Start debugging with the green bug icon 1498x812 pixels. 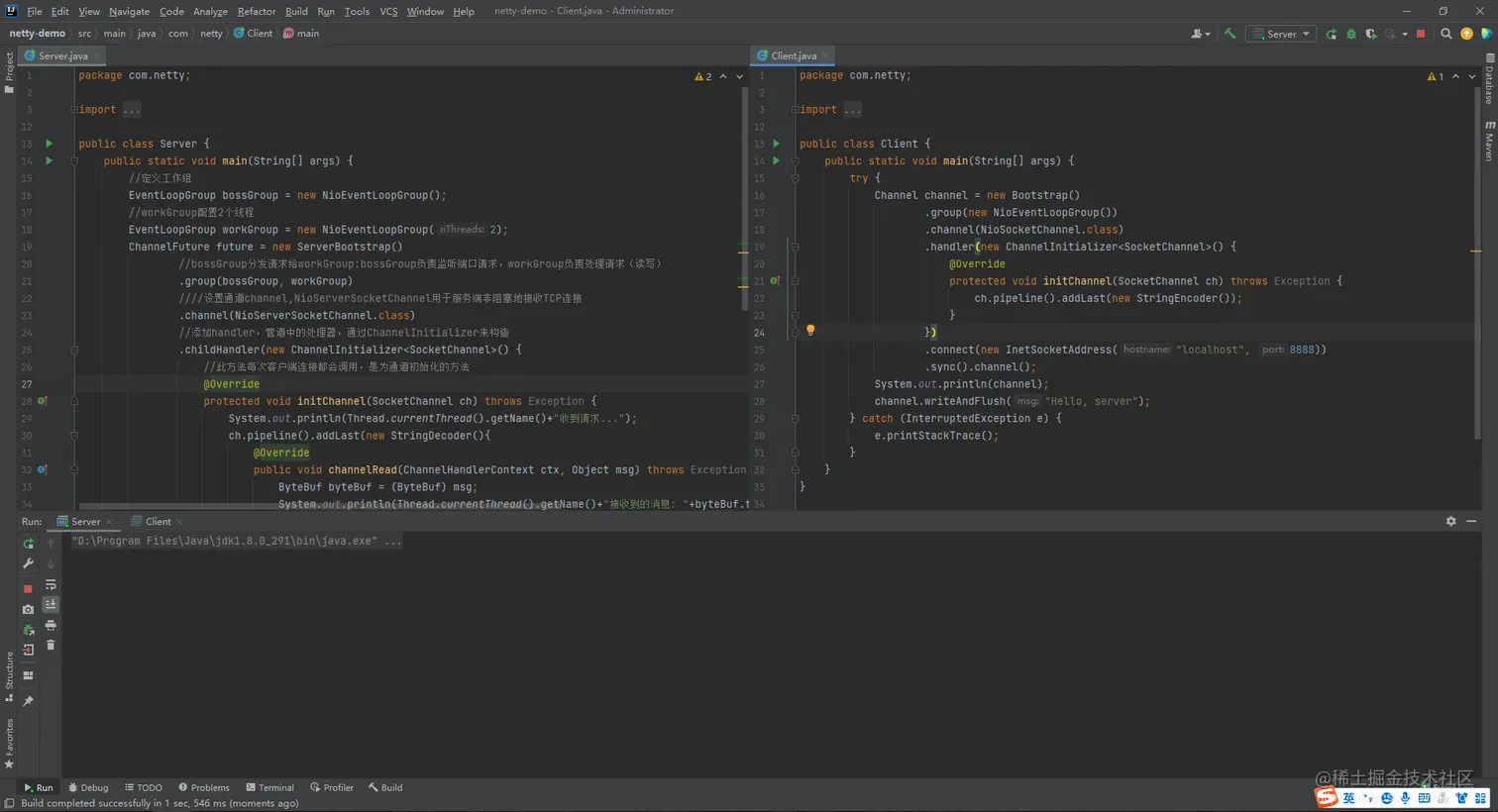(1350, 34)
